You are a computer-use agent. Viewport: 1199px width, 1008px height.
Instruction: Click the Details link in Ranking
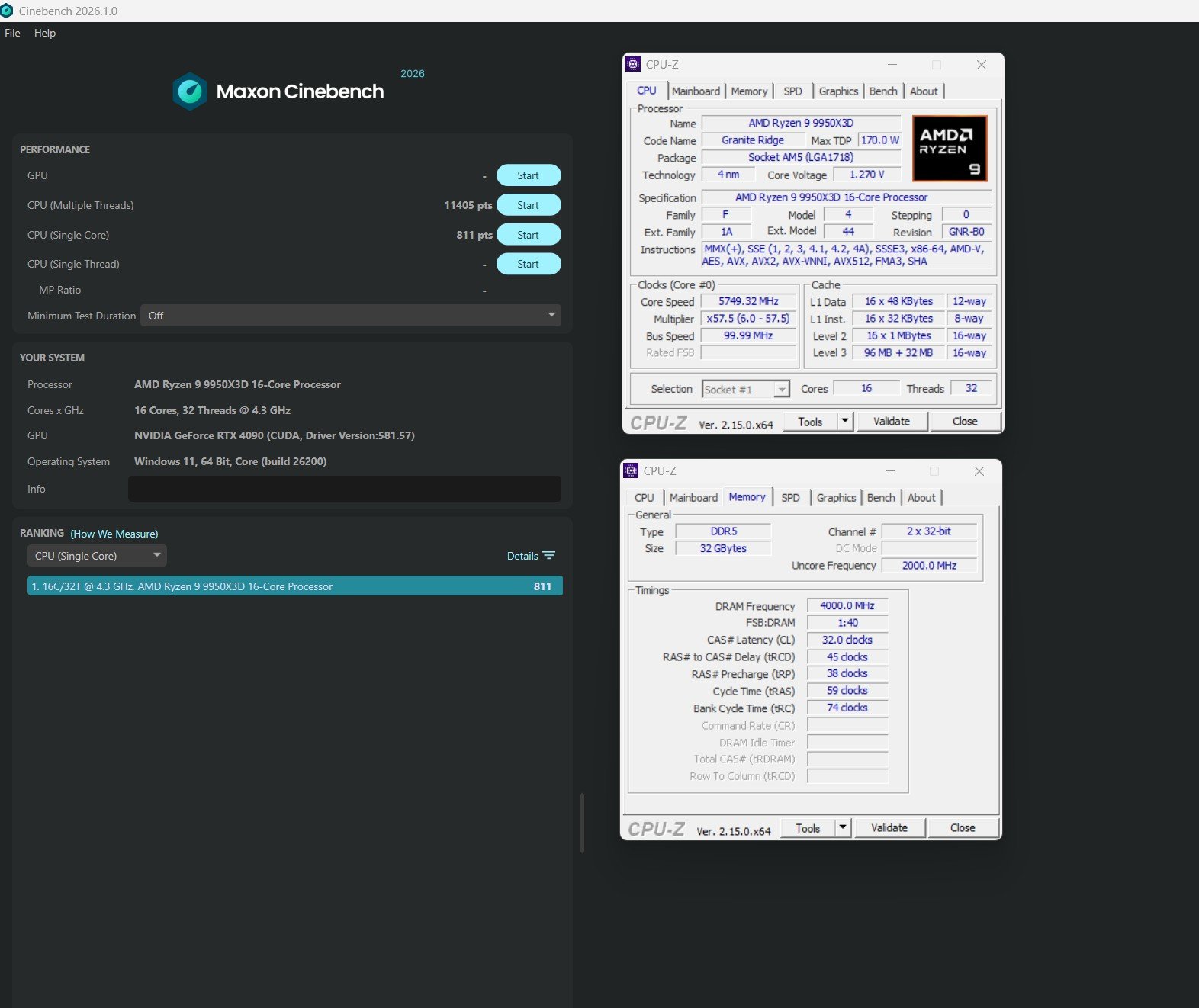click(522, 556)
